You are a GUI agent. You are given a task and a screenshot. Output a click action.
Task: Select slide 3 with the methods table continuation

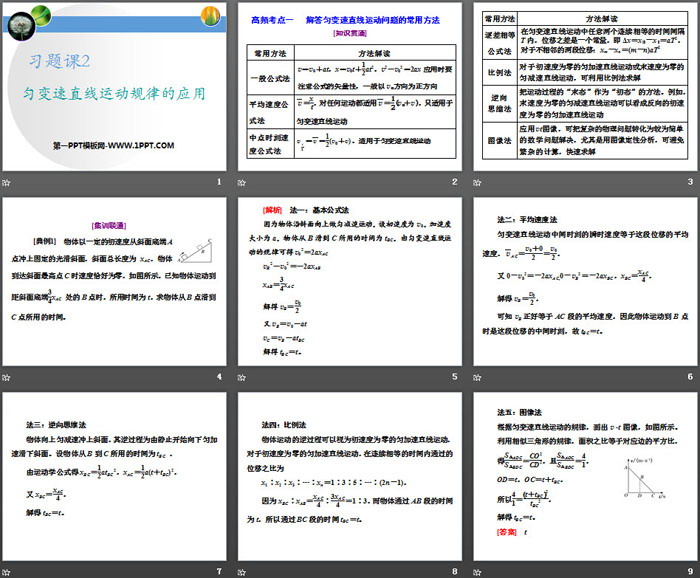[584, 86]
